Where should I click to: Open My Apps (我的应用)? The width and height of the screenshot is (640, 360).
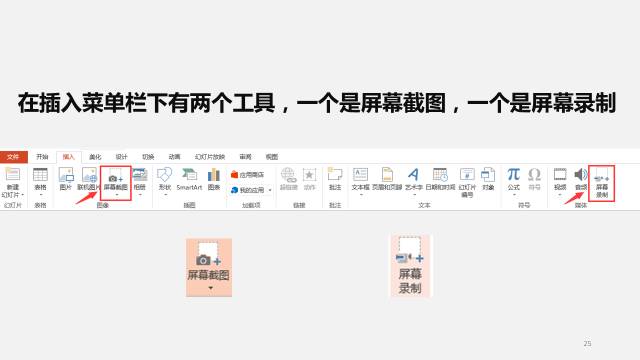click(247, 190)
